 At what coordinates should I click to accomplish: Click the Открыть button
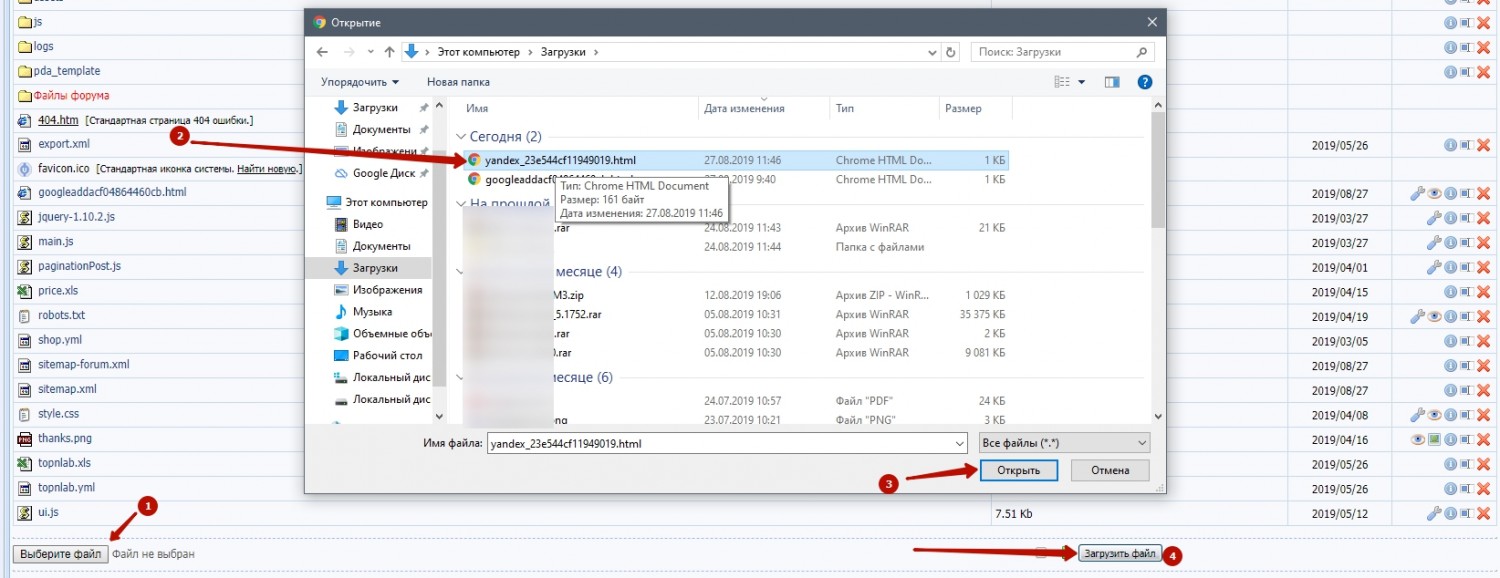tap(1018, 470)
